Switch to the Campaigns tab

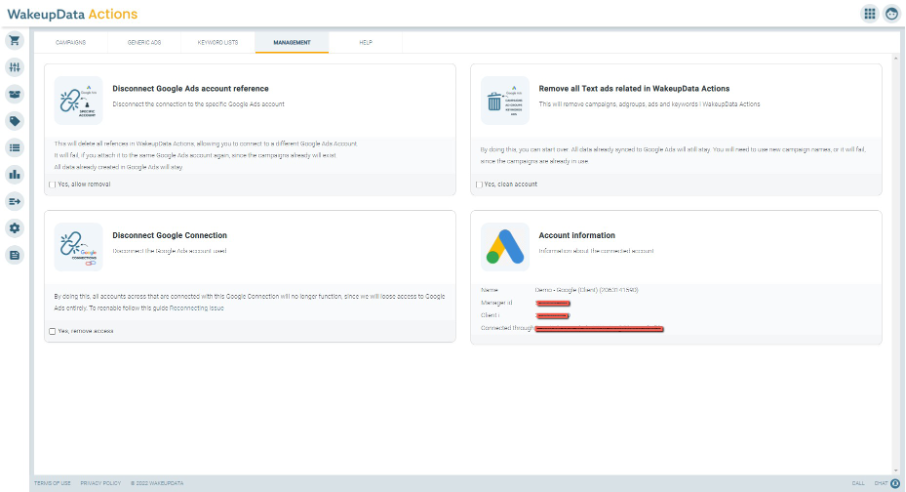[70, 43]
